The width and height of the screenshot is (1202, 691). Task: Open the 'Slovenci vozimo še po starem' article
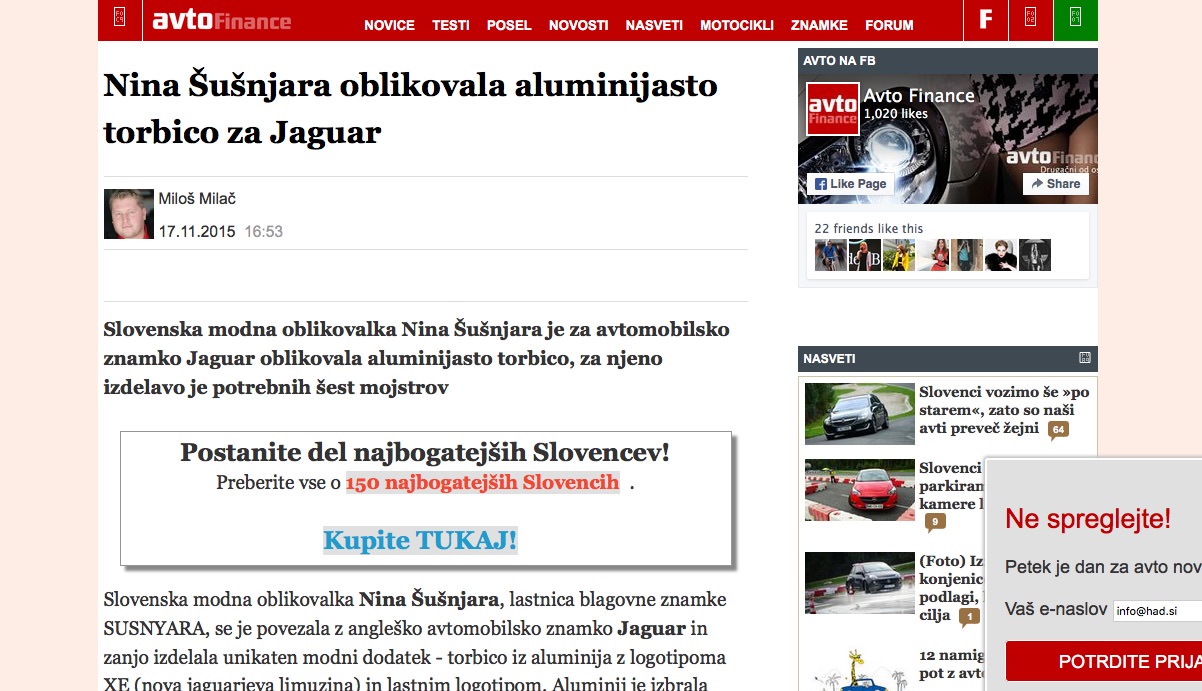tap(1004, 401)
